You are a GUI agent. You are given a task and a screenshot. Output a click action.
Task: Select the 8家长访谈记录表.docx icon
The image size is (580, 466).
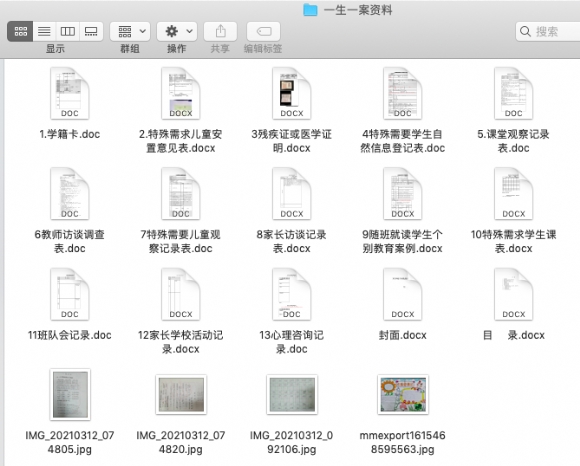[x=291, y=194]
